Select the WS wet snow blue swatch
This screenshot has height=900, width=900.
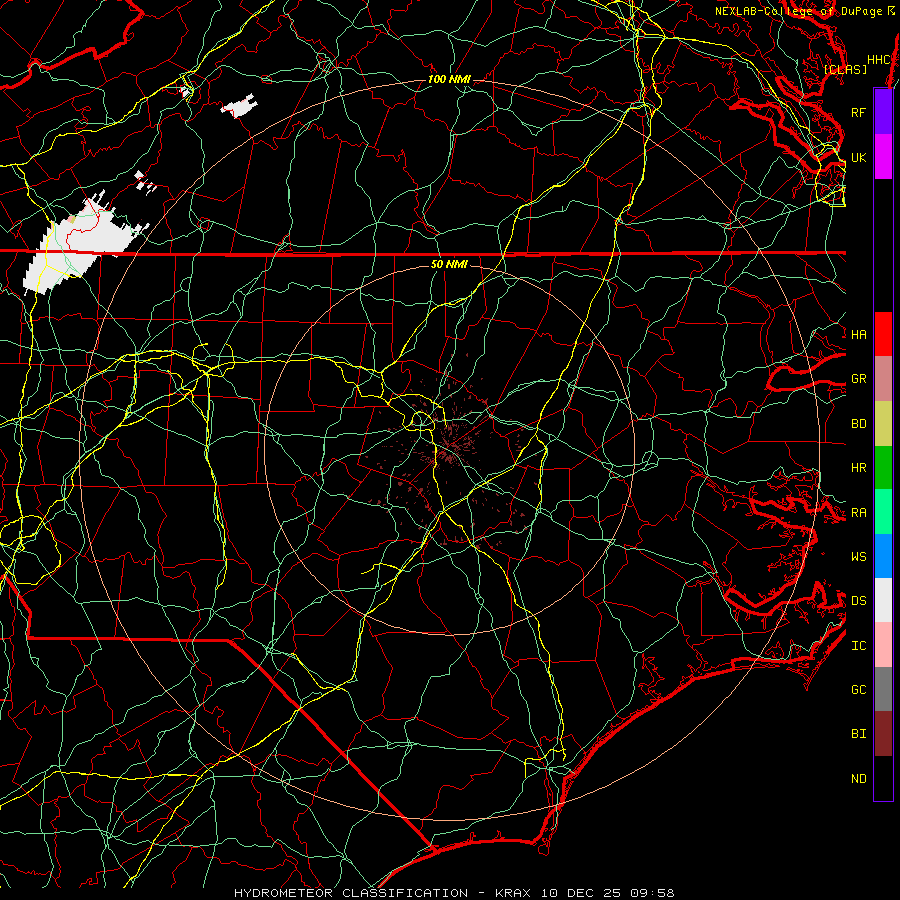883,556
